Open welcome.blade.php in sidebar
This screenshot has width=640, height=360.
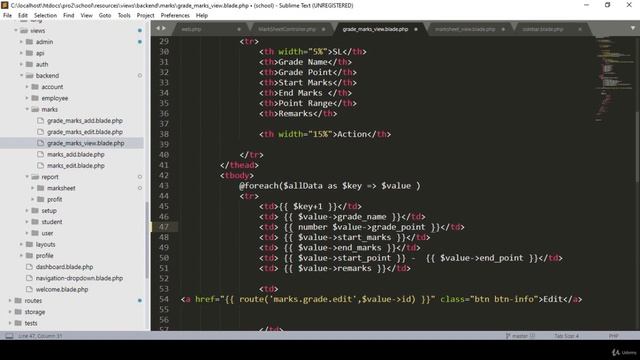[62, 289]
